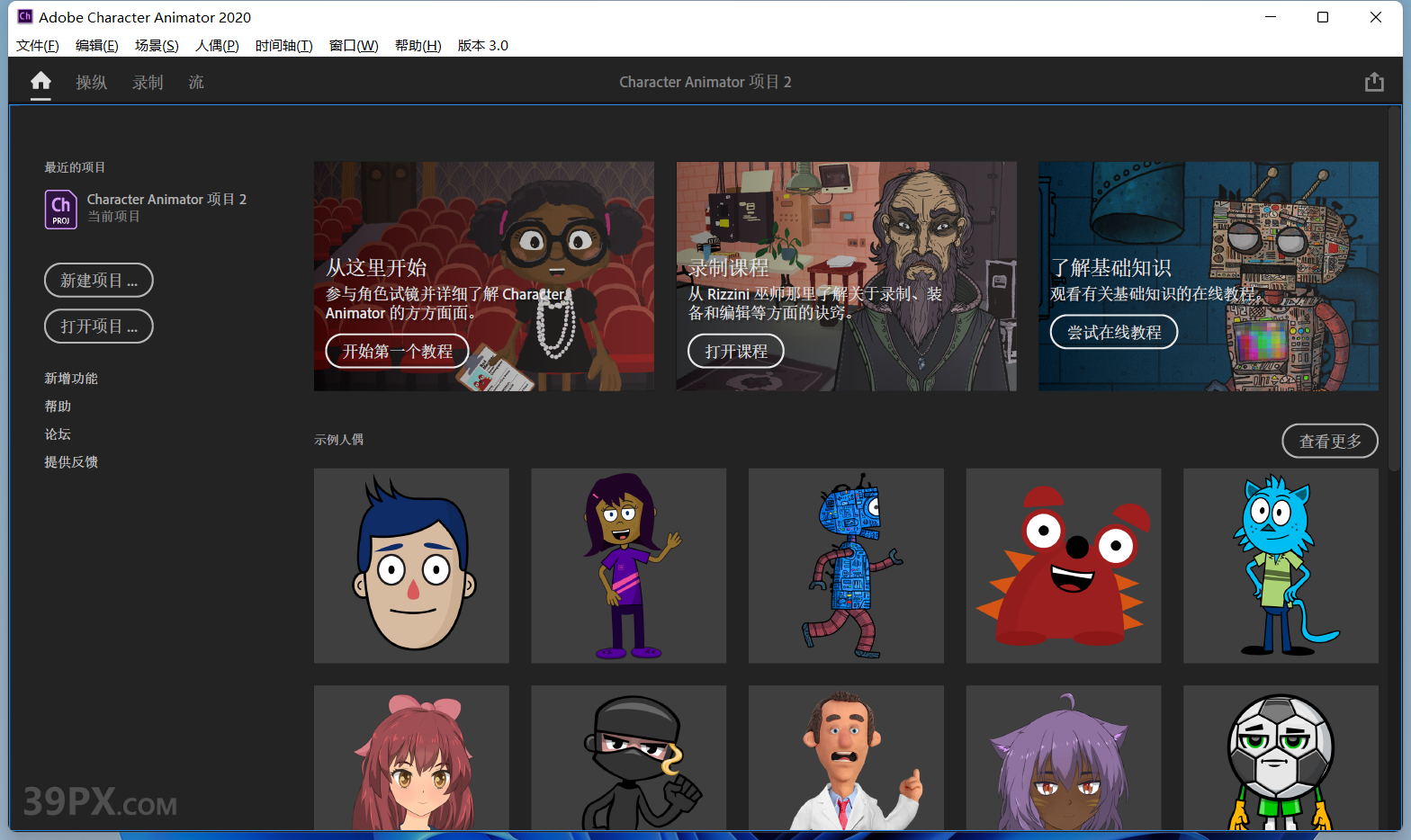Select the purple-haired cat girl puppet
Viewport: 1411px width, 840px height.
click(1064, 758)
